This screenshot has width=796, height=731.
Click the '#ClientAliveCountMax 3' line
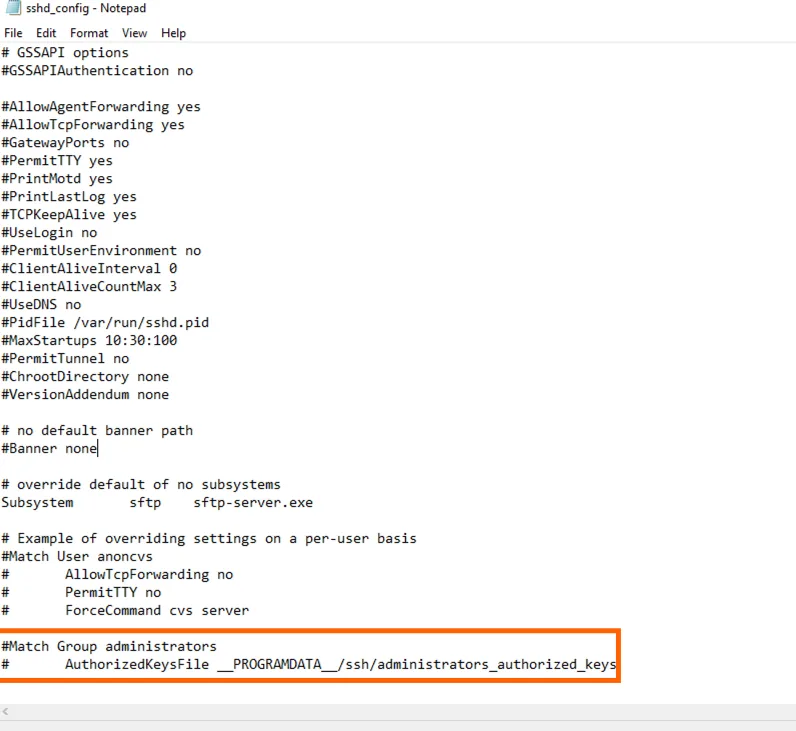tap(89, 287)
